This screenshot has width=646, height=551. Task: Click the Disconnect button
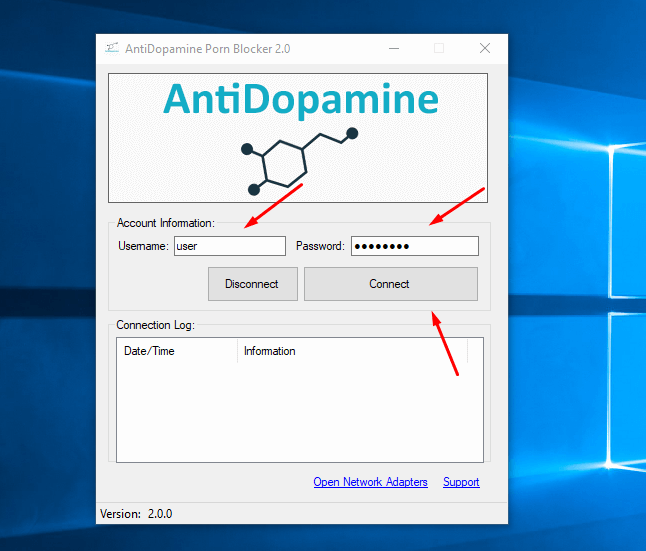tap(253, 284)
